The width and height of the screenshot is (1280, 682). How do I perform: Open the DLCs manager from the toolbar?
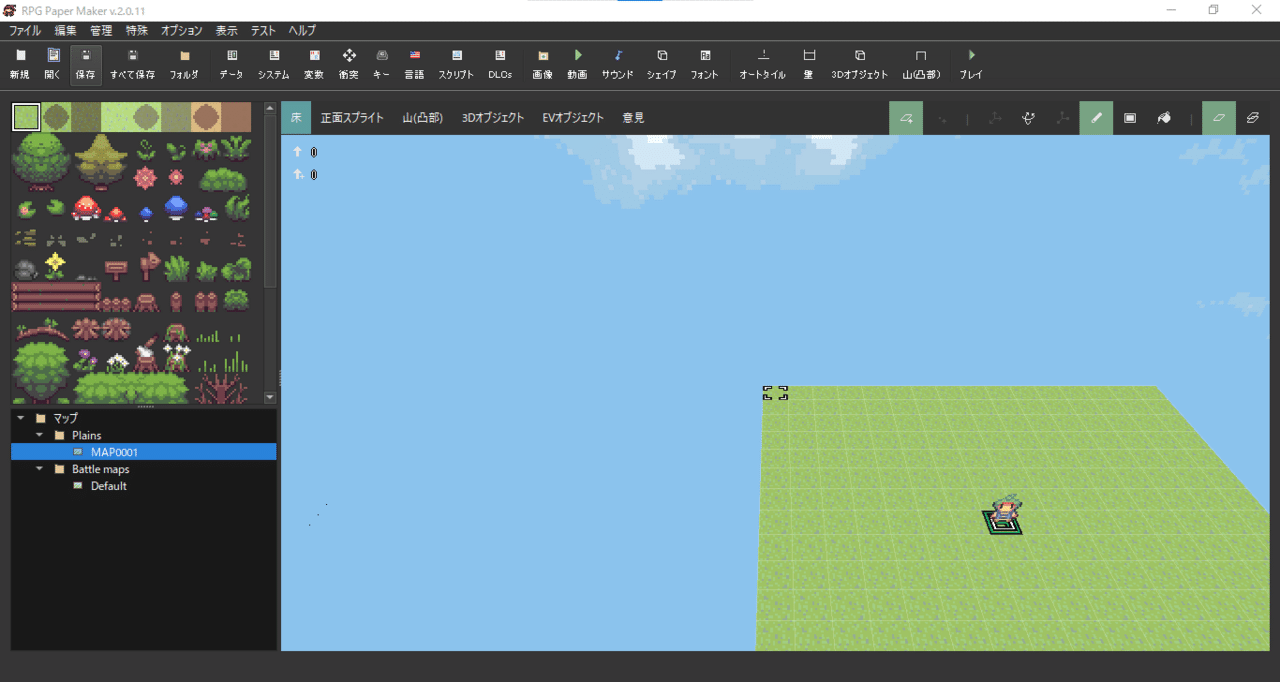(499, 62)
